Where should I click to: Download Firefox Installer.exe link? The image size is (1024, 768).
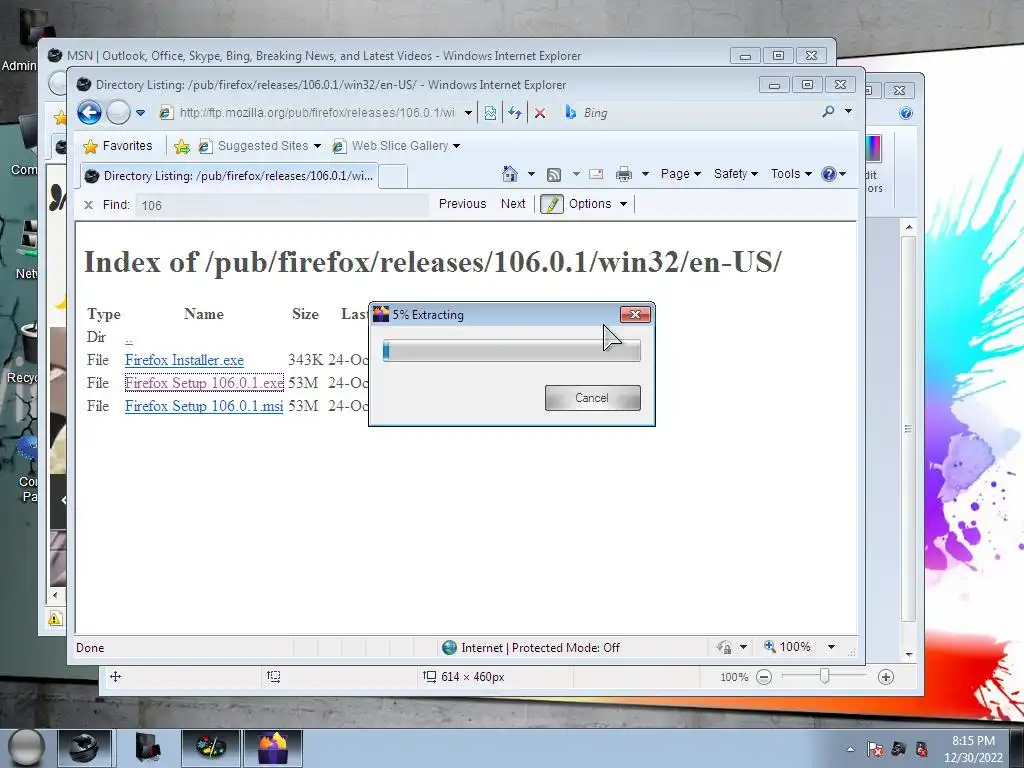(x=184, y=360)
